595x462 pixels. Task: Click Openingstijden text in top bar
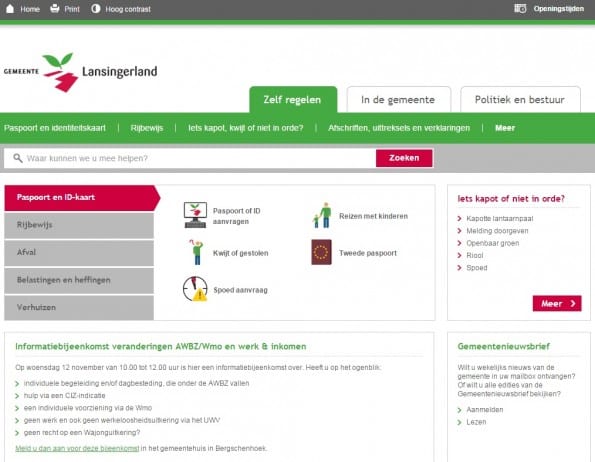pos(559,9)
